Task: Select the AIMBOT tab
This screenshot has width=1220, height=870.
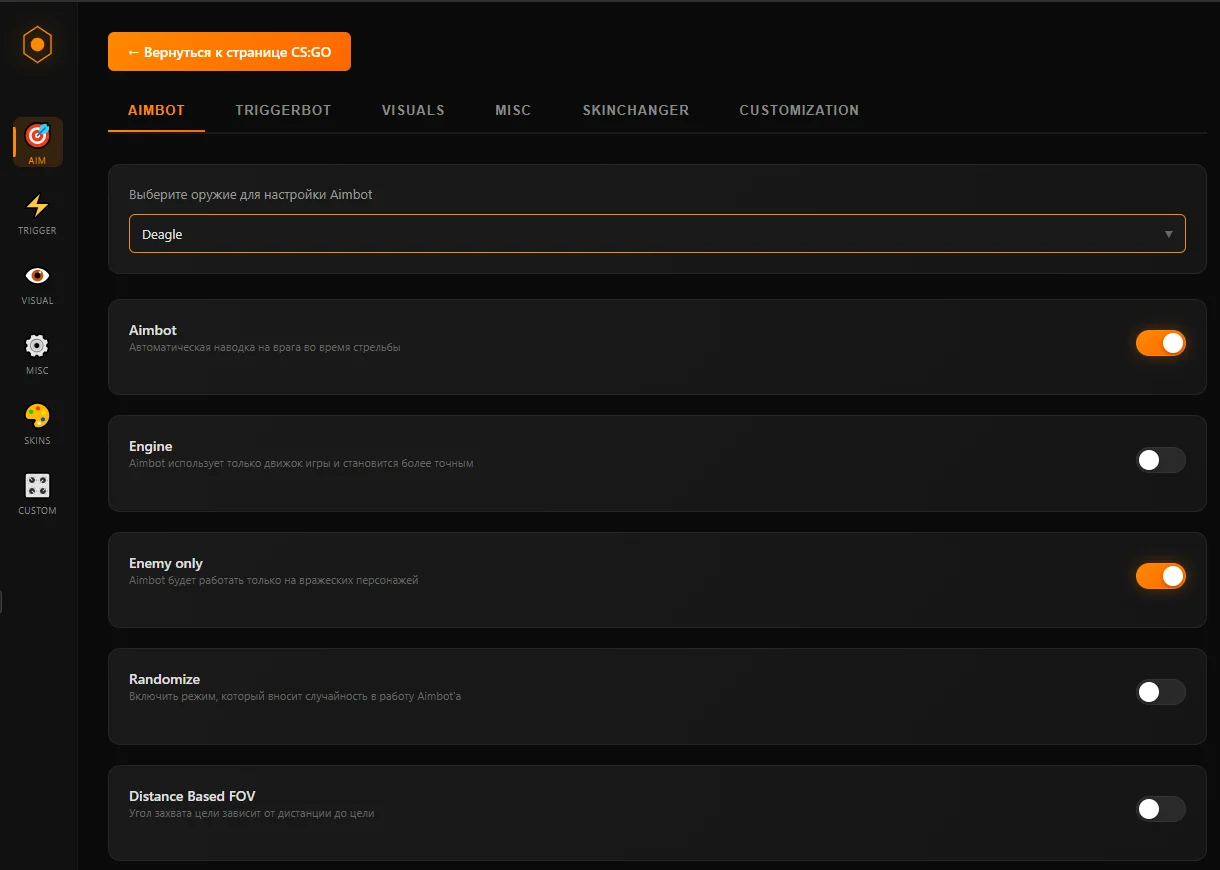Action: (x=156, y=110)
